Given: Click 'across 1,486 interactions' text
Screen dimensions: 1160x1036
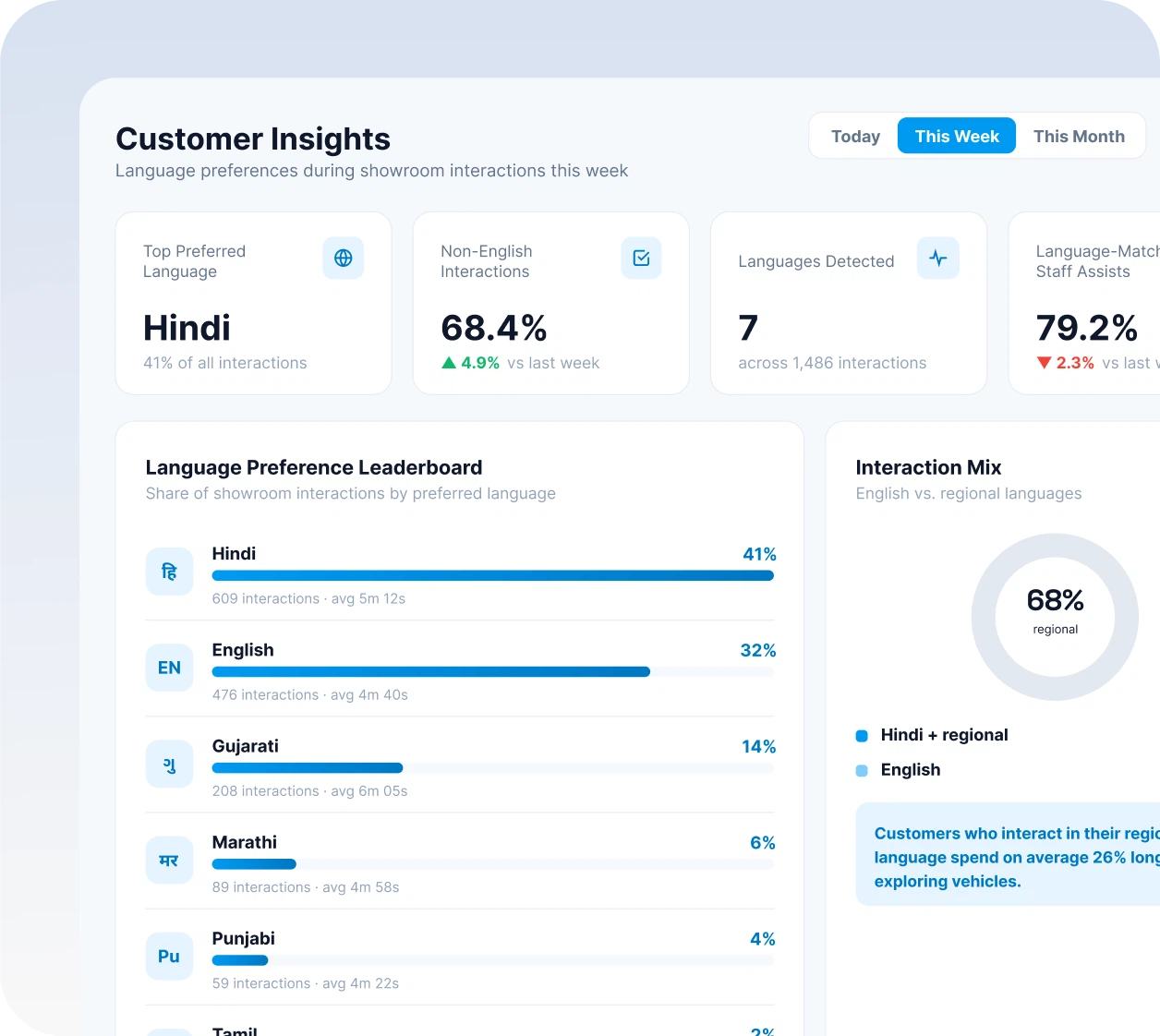Looking at the screenshot, I should tap(832, 363).
